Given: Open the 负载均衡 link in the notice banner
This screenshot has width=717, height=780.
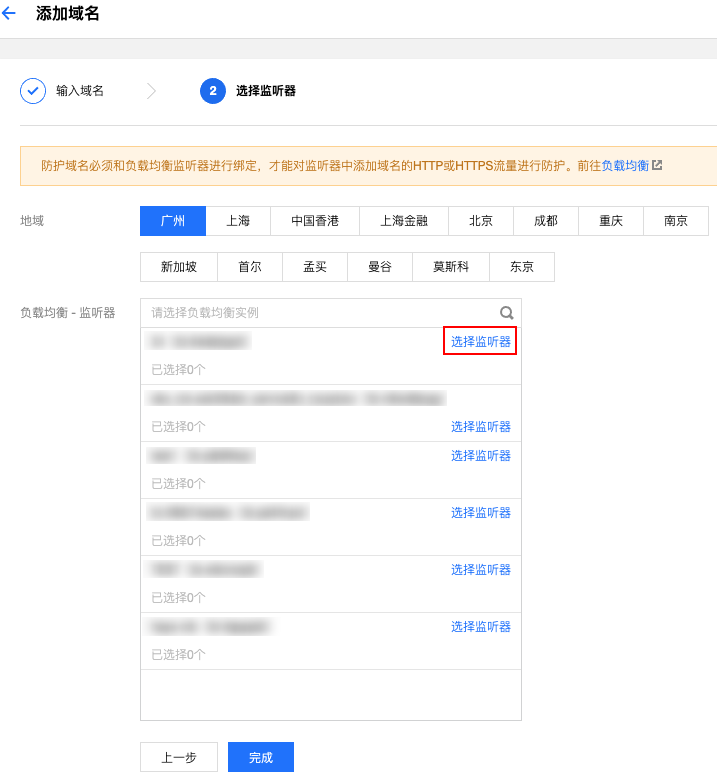Looking at the screenshot, I should click(625, 165).
